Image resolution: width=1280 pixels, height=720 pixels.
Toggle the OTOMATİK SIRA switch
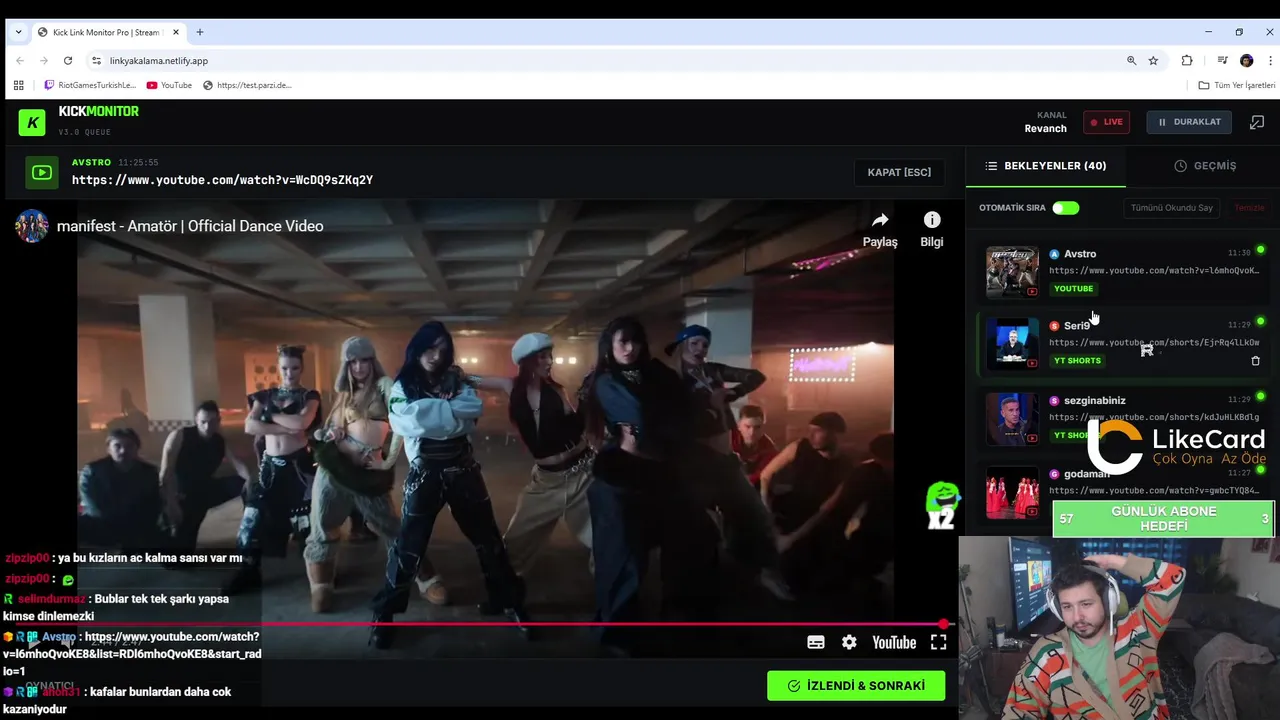pos(1065,208)
